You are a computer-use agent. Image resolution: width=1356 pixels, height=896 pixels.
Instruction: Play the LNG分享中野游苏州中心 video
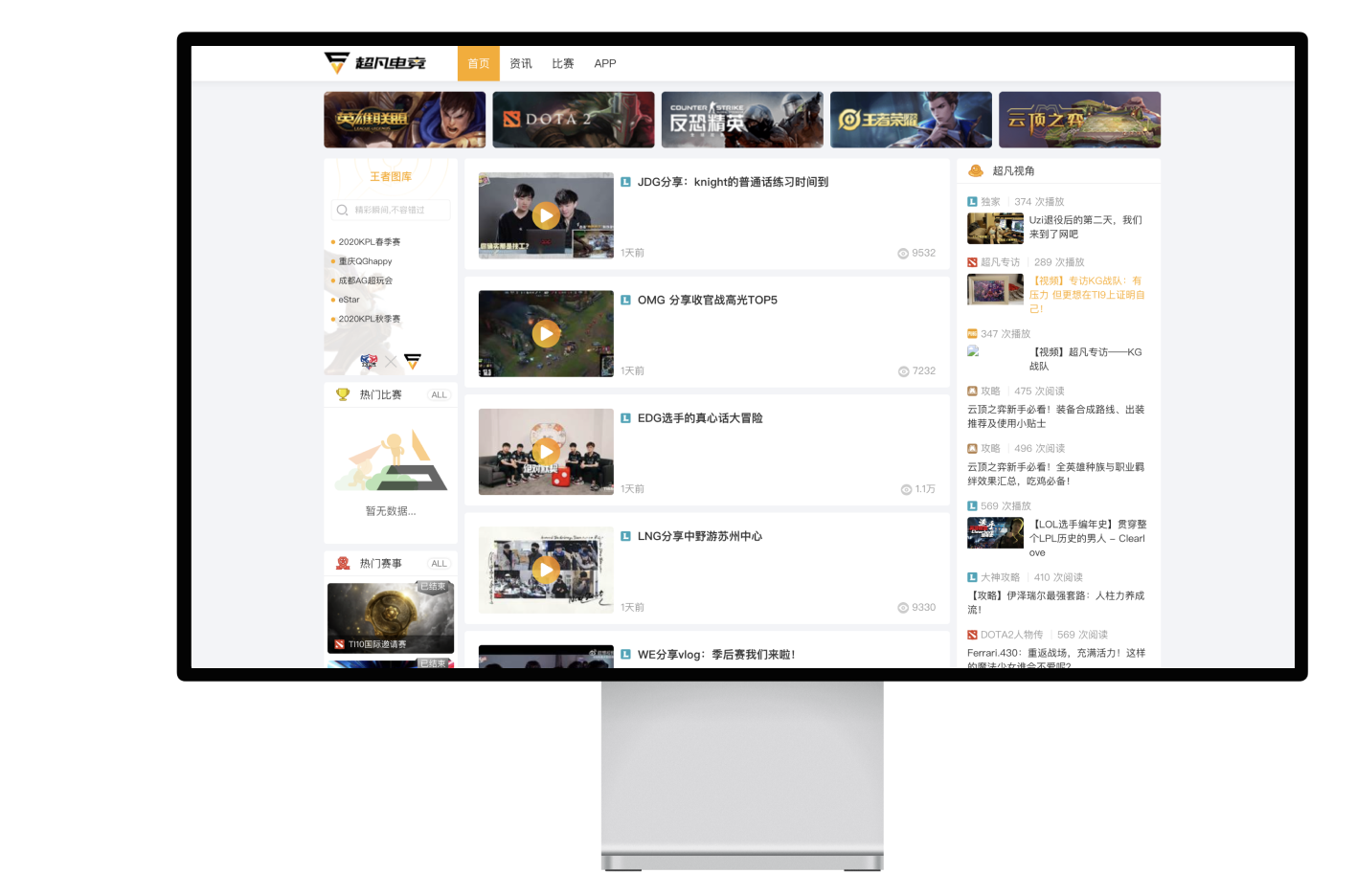(546, 570)
